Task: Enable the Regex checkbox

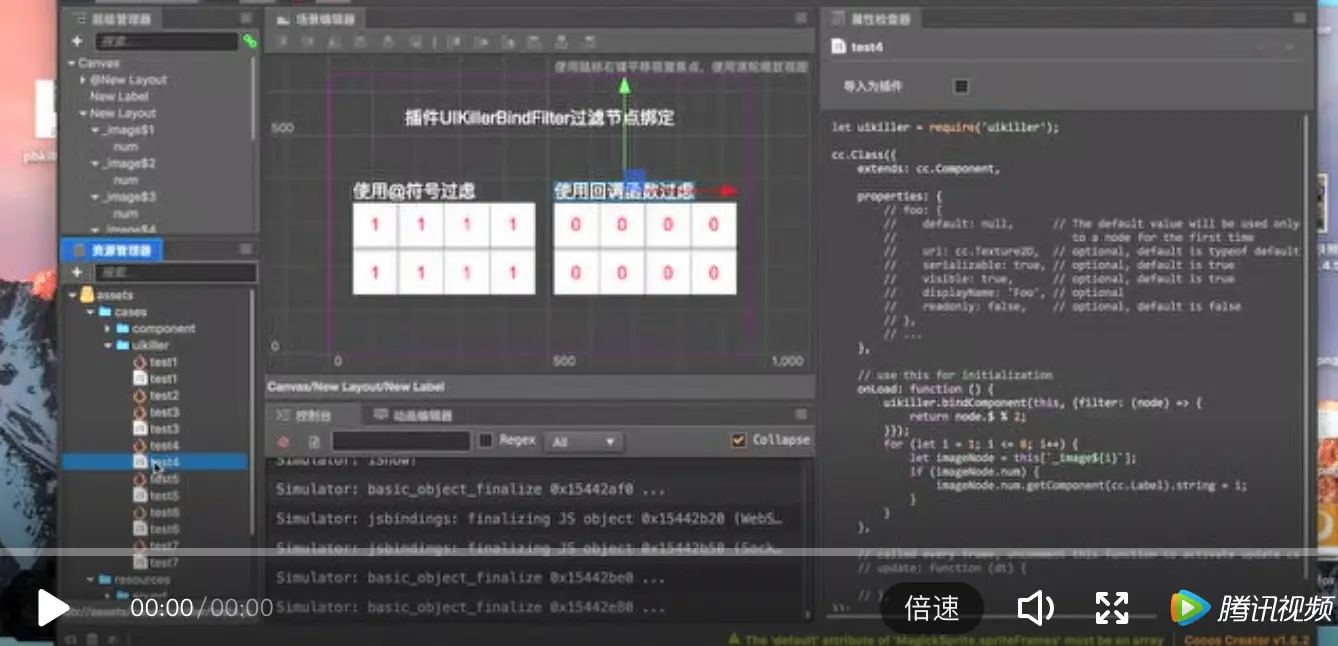Action: coord(486,440)
